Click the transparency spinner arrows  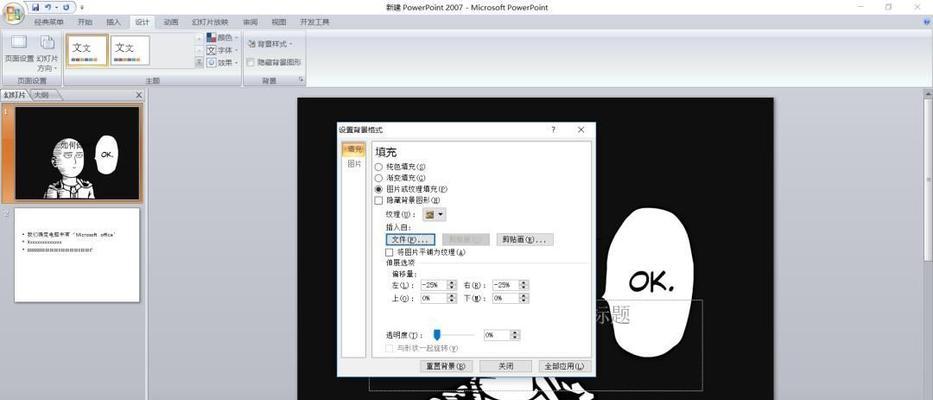515,335
